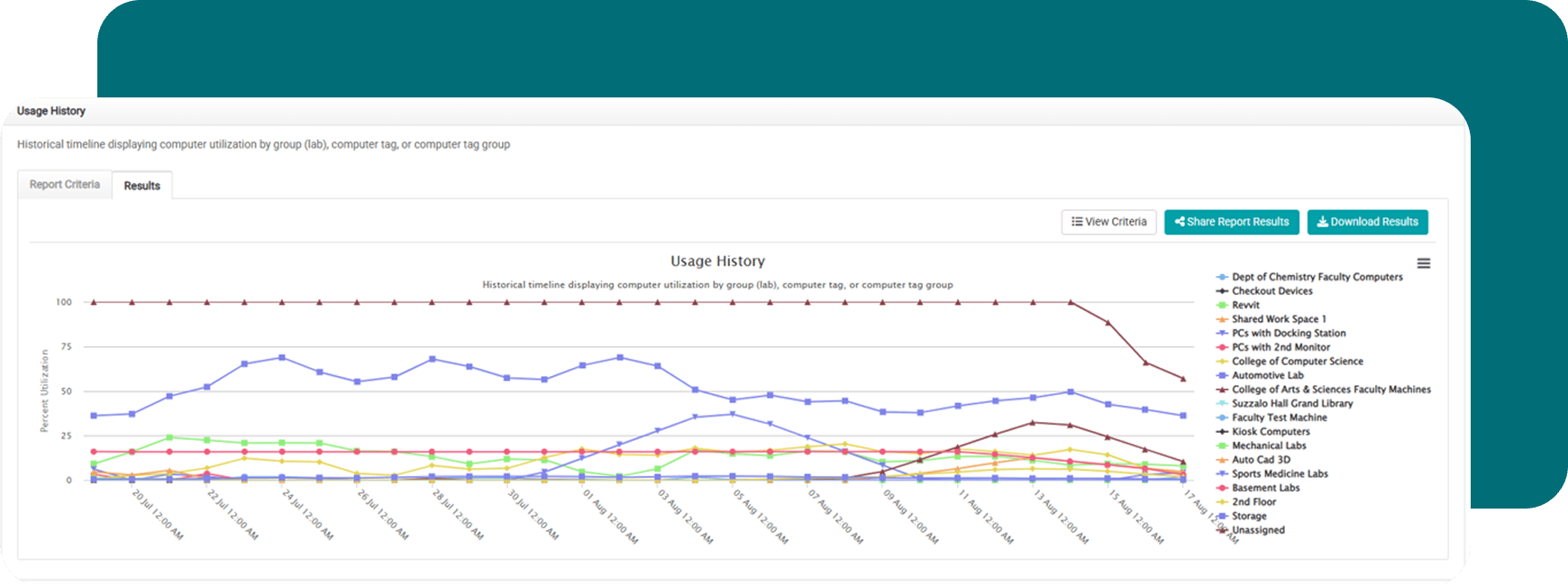
Task: Toggle Shared Work Space 1 legend entry
Action: [x=1271, y=319]
